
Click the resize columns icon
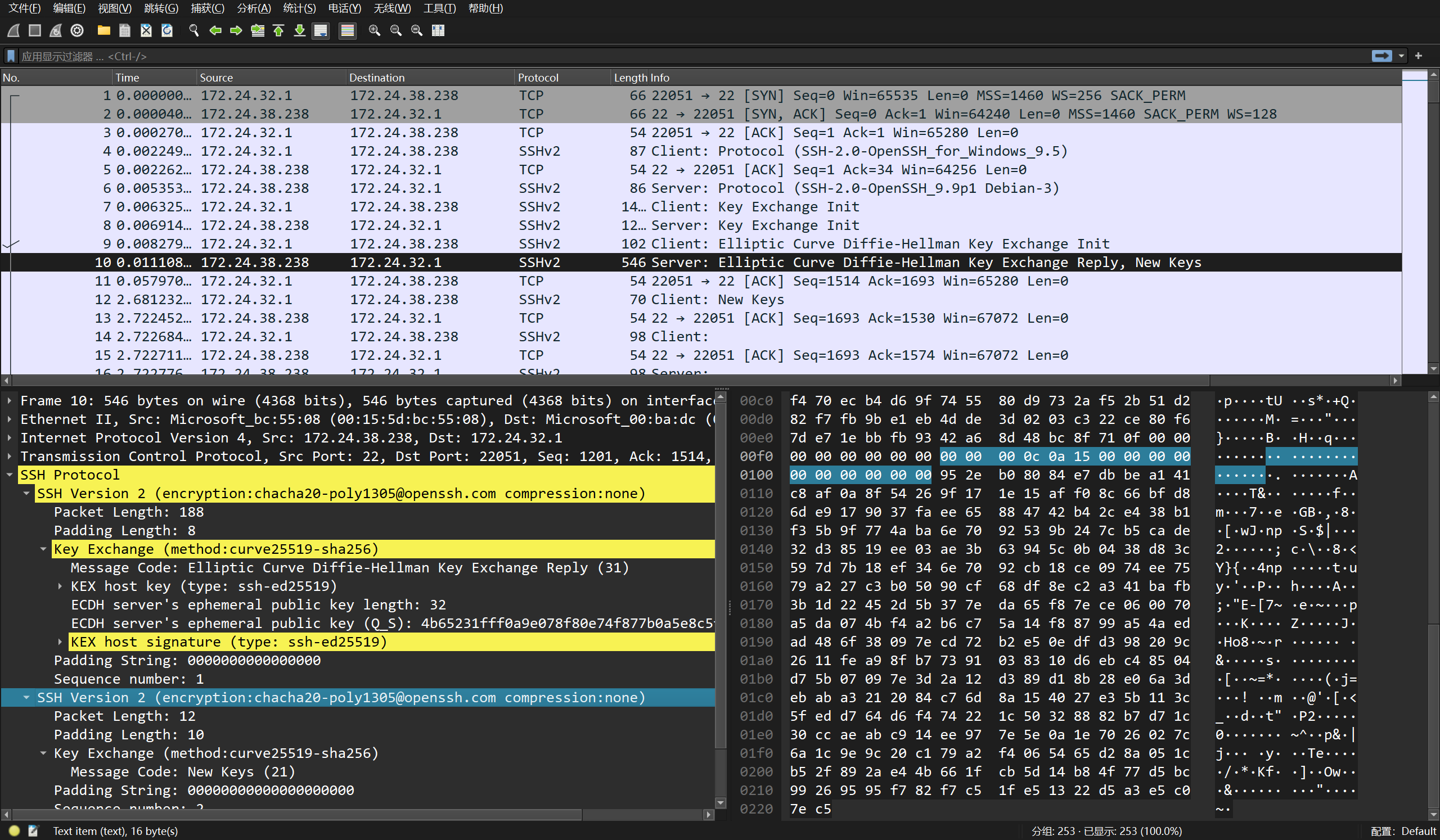pyautogui.click(x=438, y=30)
